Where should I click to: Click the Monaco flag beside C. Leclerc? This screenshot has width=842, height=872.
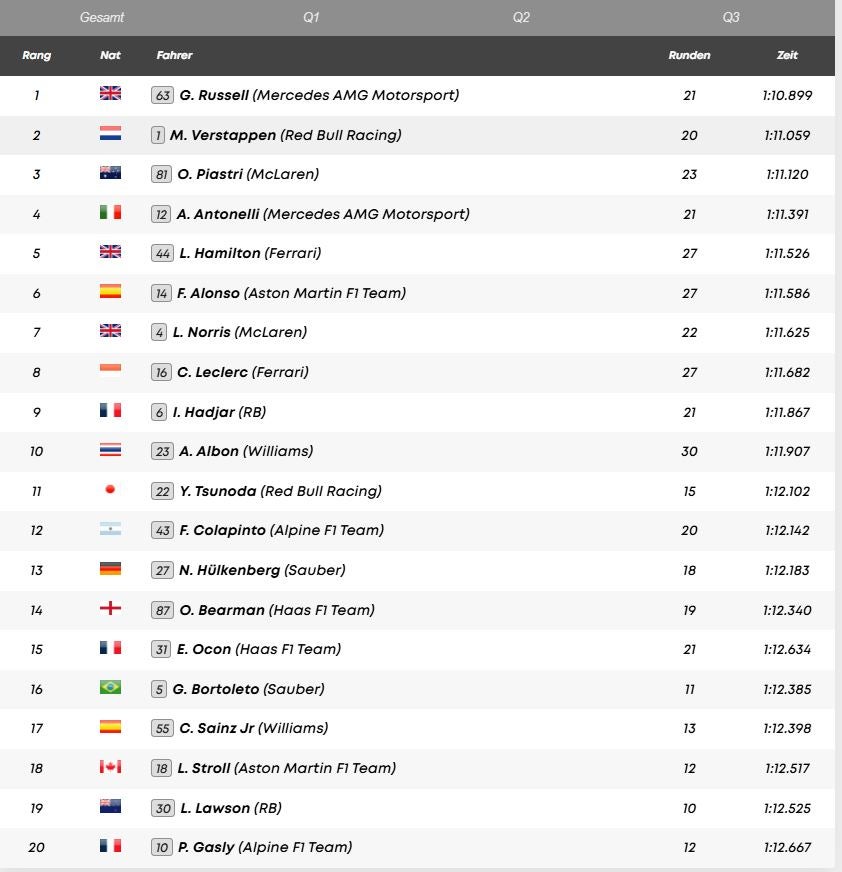pyautogui.click(x=110, y=372)
